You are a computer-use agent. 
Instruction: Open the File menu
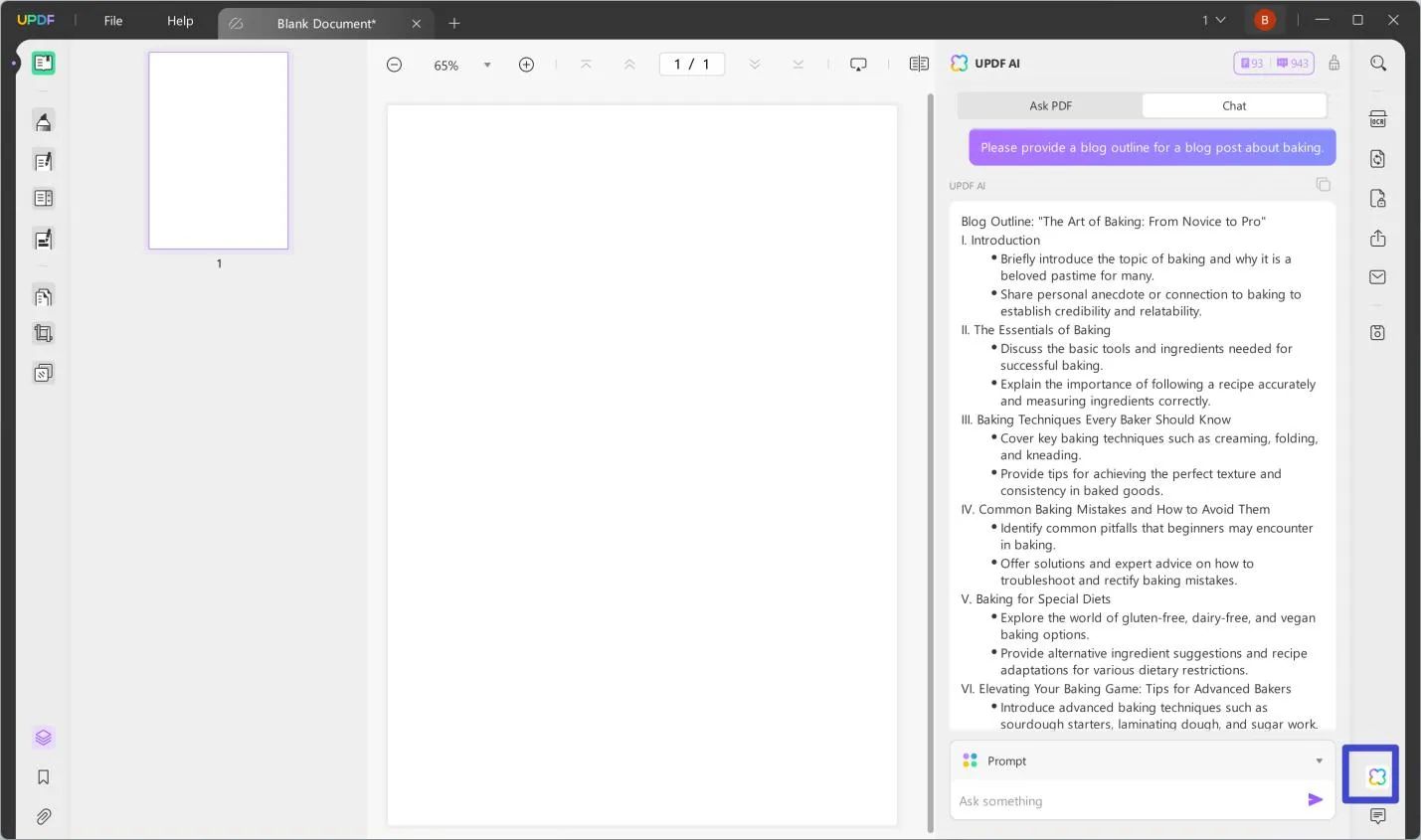tap(113, 21)
